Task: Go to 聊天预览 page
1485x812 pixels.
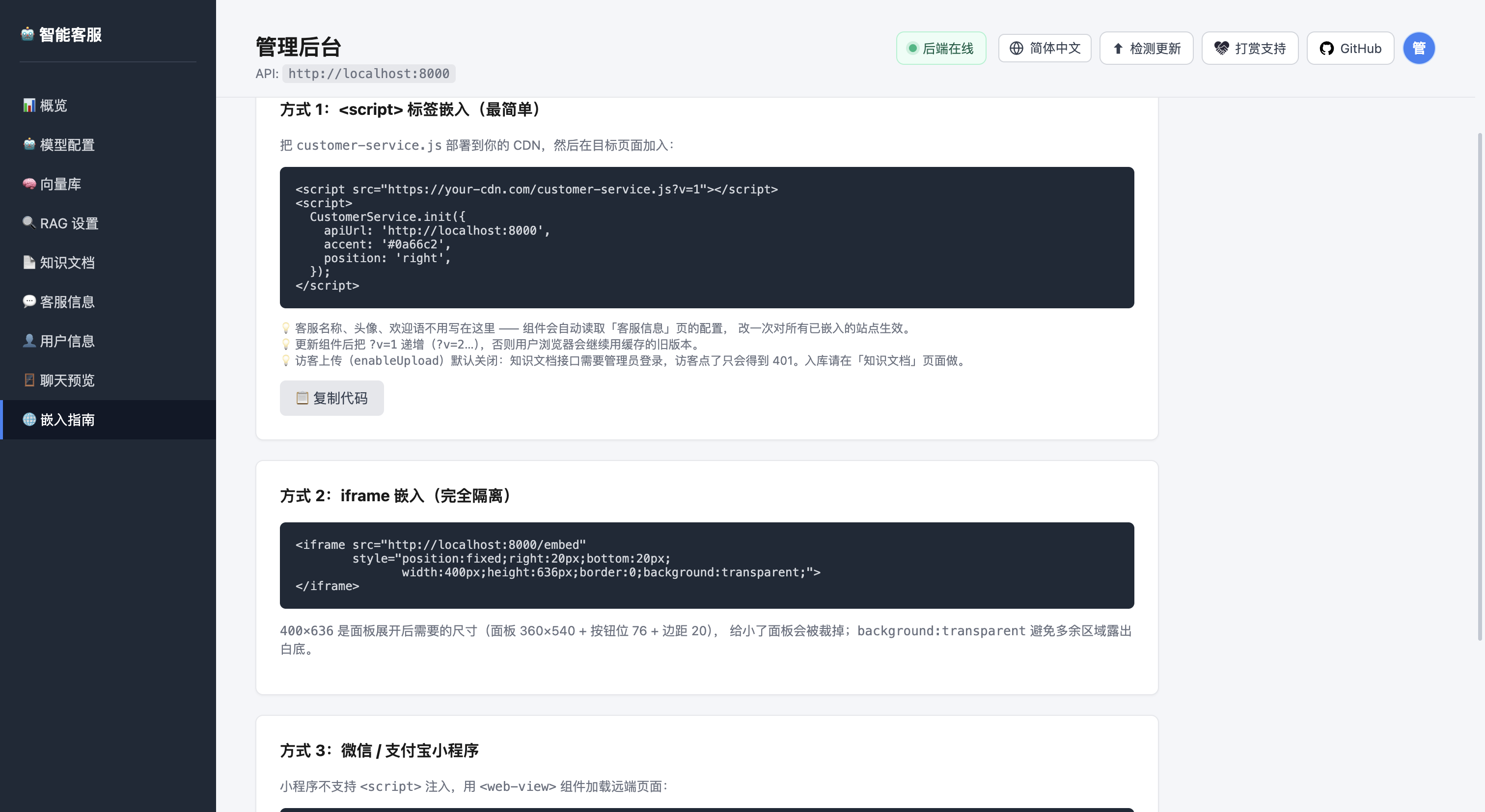Action: pos(108,380)
